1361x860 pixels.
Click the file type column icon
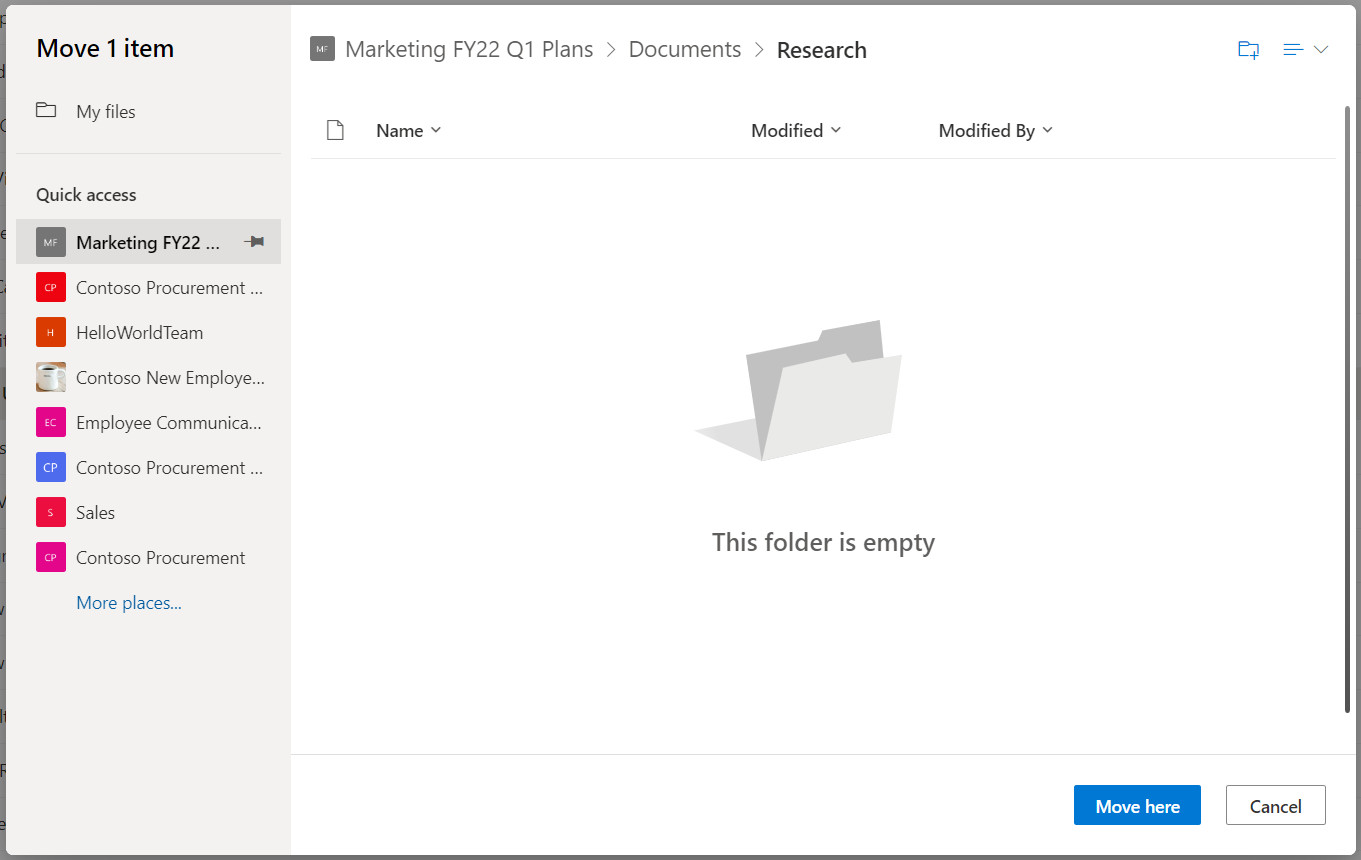(335, 131)
